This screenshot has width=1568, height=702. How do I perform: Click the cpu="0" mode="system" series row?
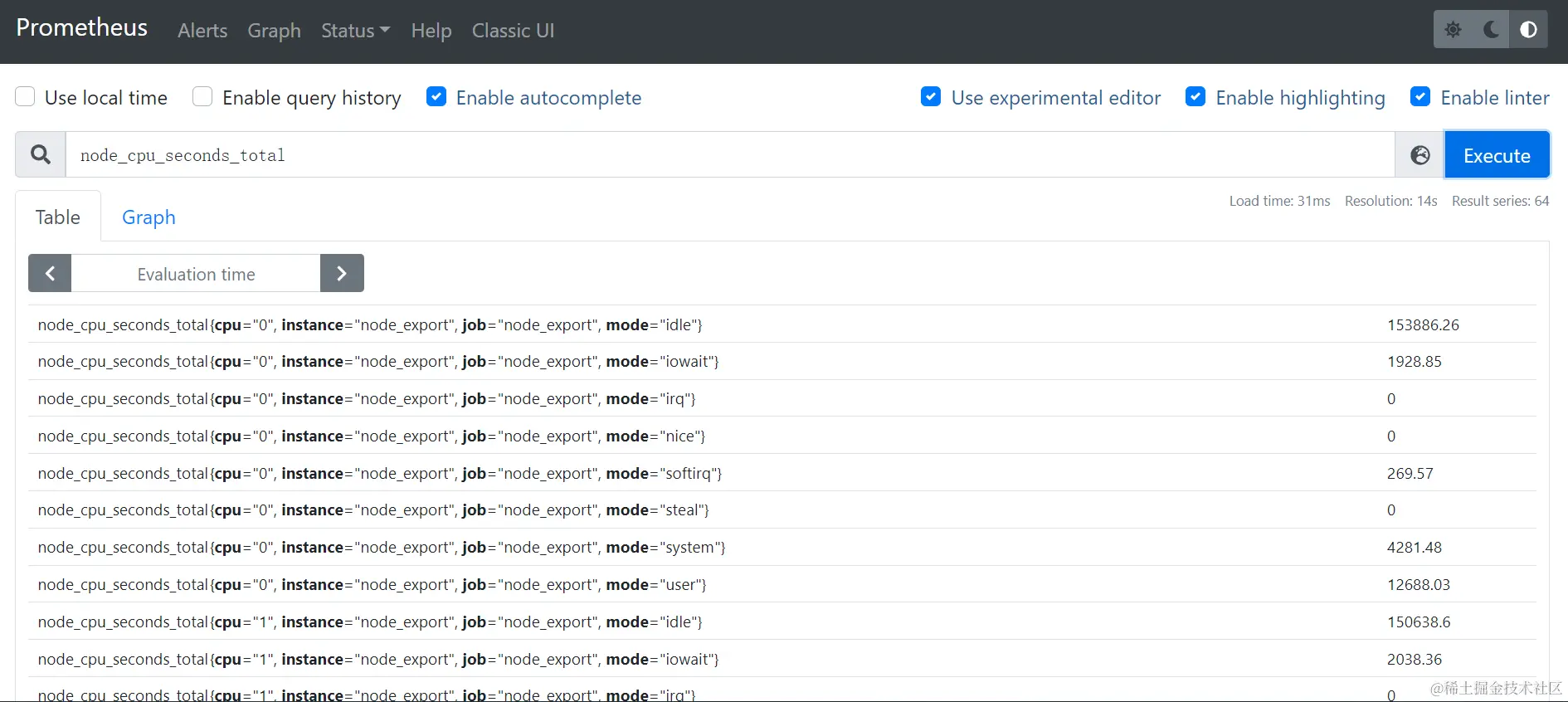pyautogui.click(x=782, y=547)
